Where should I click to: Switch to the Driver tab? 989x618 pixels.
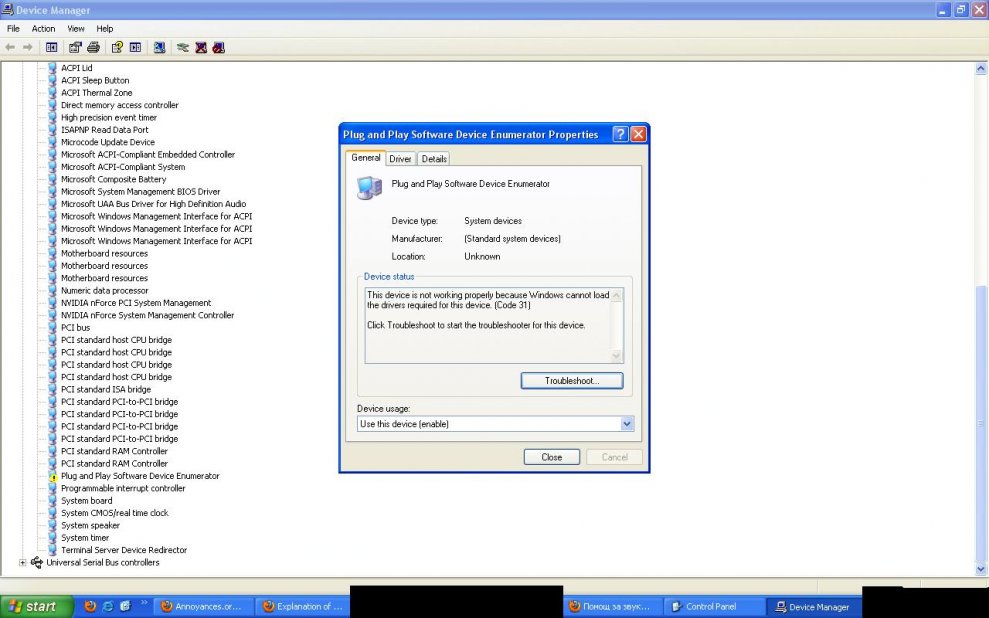[x=400, y=159]
